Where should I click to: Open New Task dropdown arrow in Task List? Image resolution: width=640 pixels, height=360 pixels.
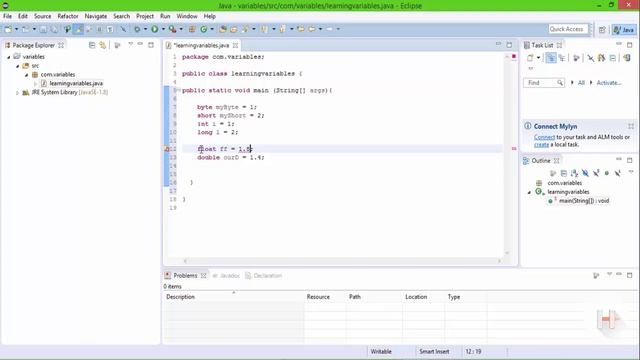538,58
